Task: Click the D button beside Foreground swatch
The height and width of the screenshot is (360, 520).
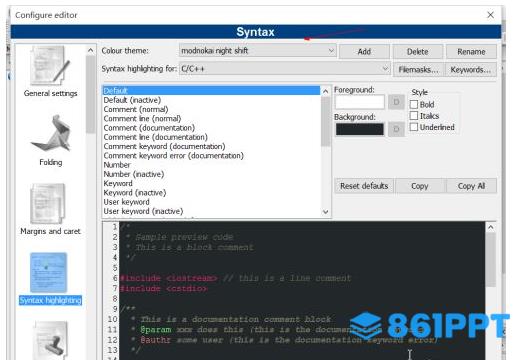Action: (396, 102)
